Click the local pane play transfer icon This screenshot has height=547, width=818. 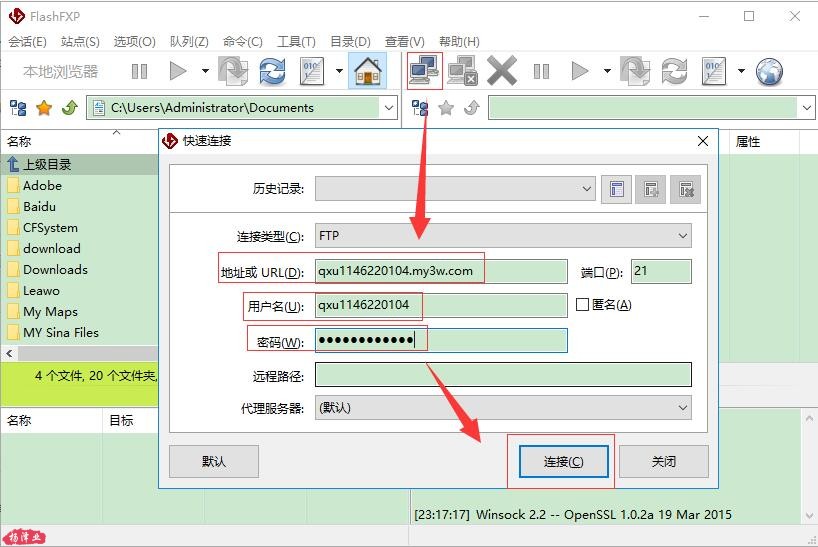pyautogui.click(x=178, y=71)
